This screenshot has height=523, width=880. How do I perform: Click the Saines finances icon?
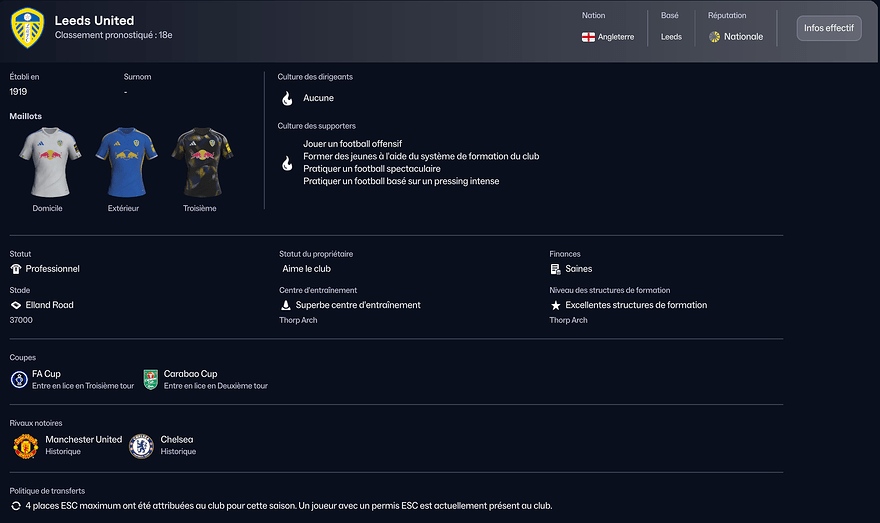click(x=555, y=269)
